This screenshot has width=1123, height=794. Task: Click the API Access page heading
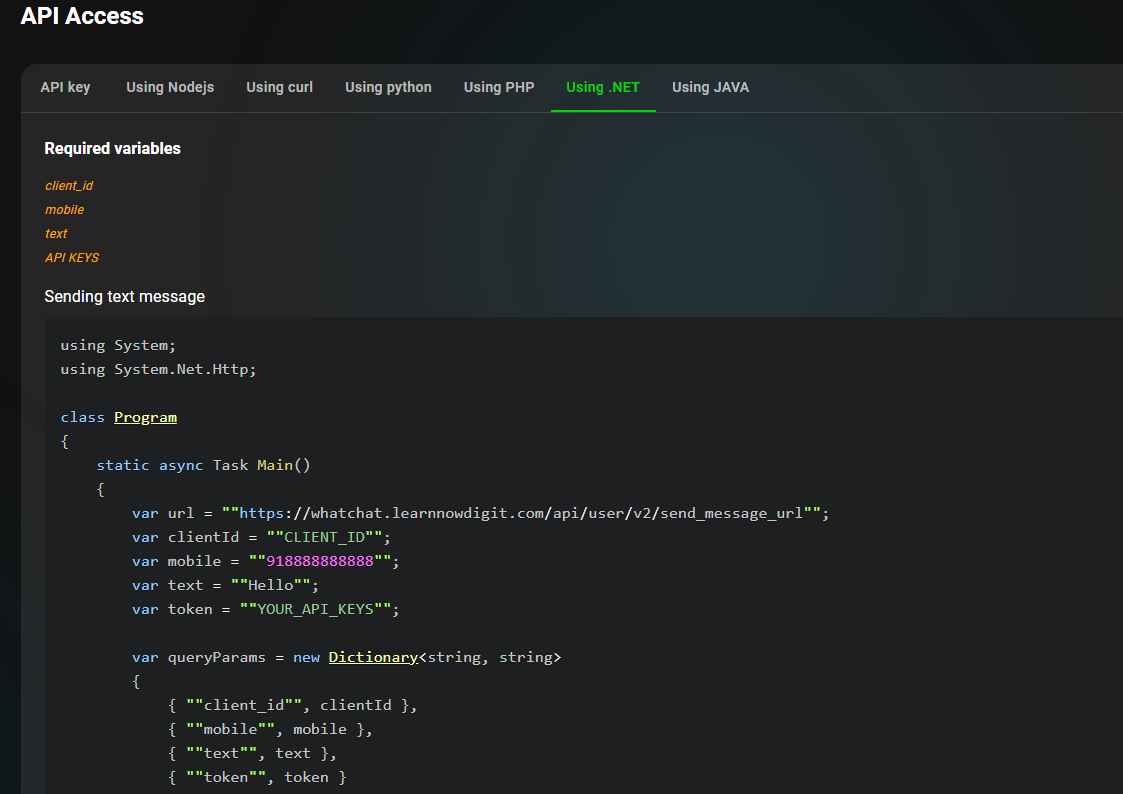pos(82,16)
